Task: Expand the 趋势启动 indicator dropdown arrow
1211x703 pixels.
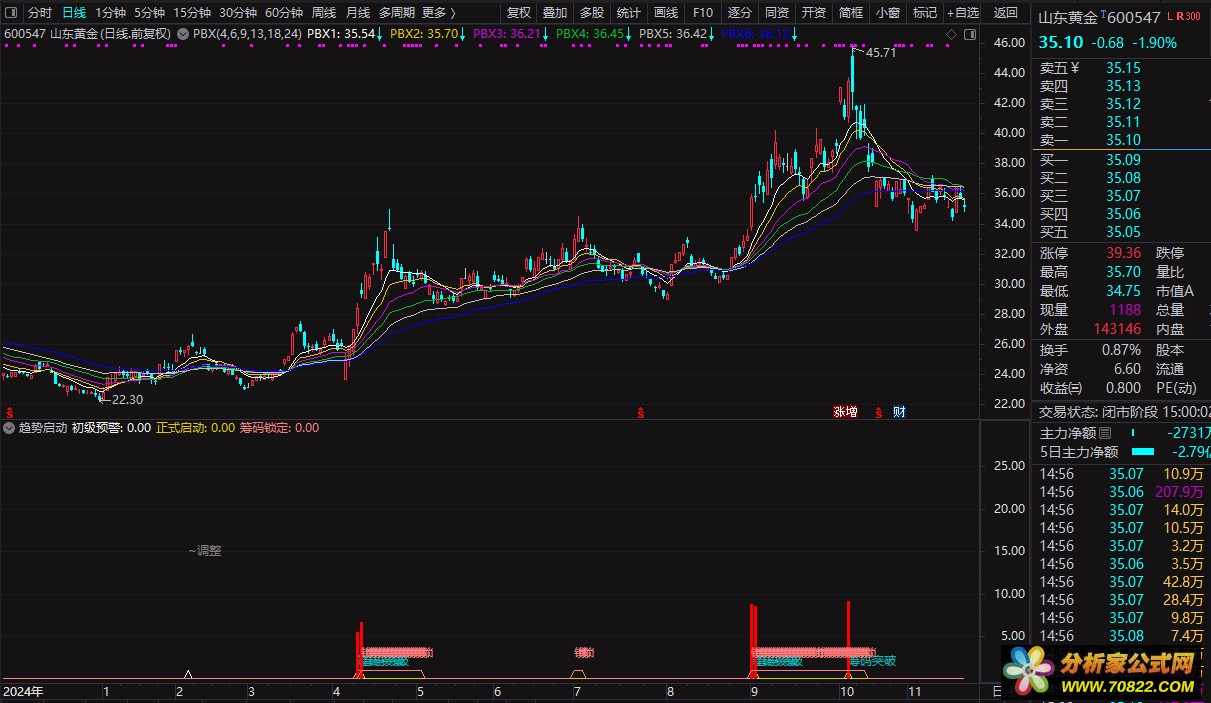Action: click(x=10, y=427)
